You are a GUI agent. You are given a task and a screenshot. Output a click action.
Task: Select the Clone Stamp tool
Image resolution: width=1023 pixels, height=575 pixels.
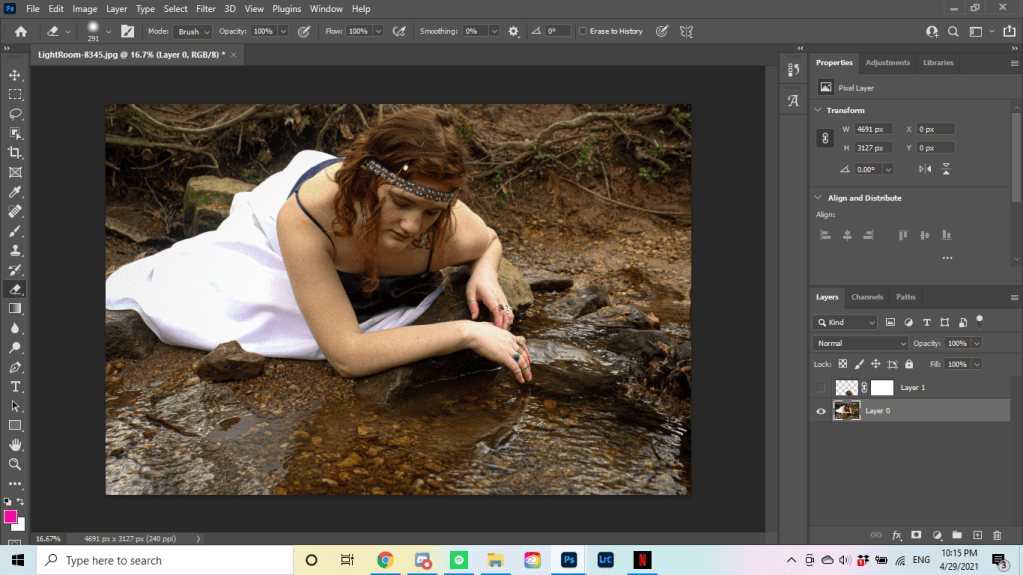(15, 250)
